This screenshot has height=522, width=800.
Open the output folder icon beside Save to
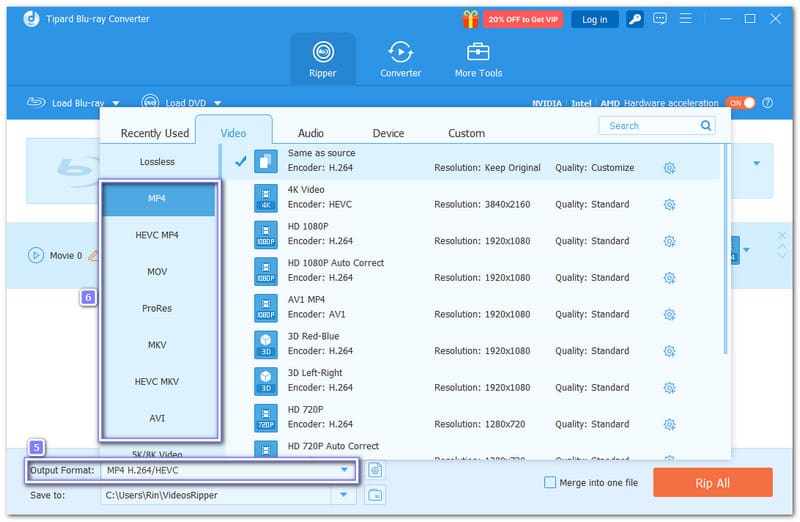click(x=375, y=494)
